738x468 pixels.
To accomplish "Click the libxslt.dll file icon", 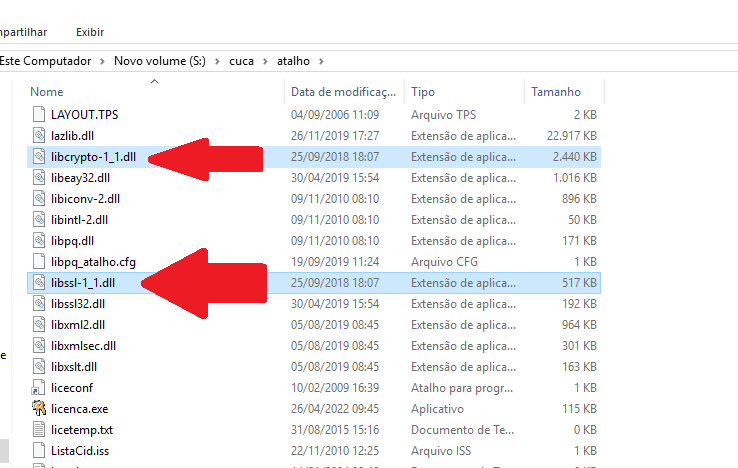I will 39,367.
